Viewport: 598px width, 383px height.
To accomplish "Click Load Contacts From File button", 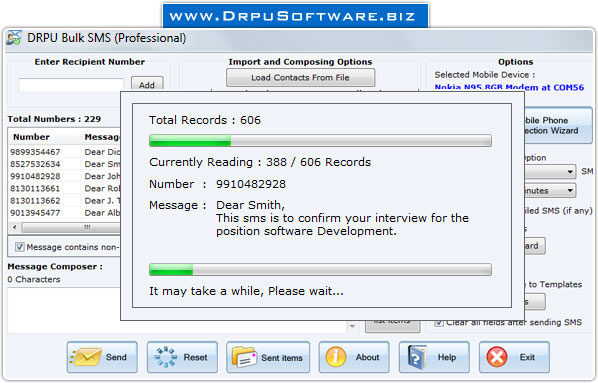I will pyautogui.click(x=301, y=77).
